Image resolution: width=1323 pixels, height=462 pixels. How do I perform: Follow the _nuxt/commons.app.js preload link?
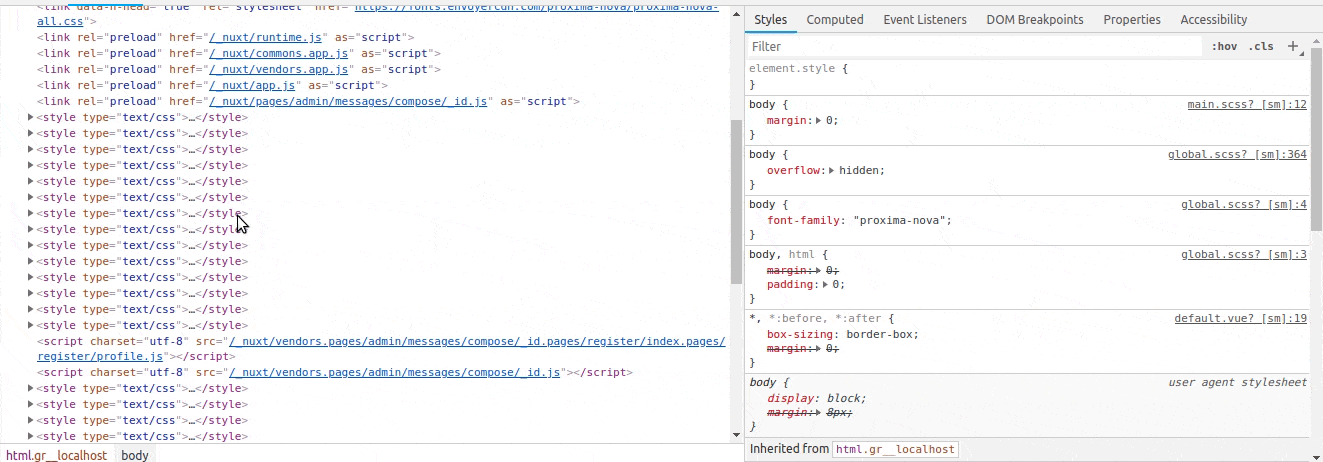(x=278, y=53)
